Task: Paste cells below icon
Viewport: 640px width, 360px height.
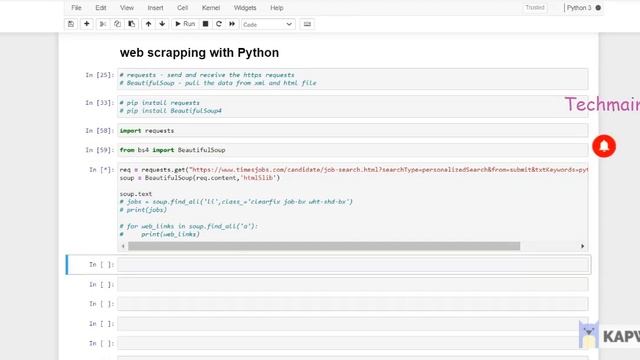Action: pos(131,24)
